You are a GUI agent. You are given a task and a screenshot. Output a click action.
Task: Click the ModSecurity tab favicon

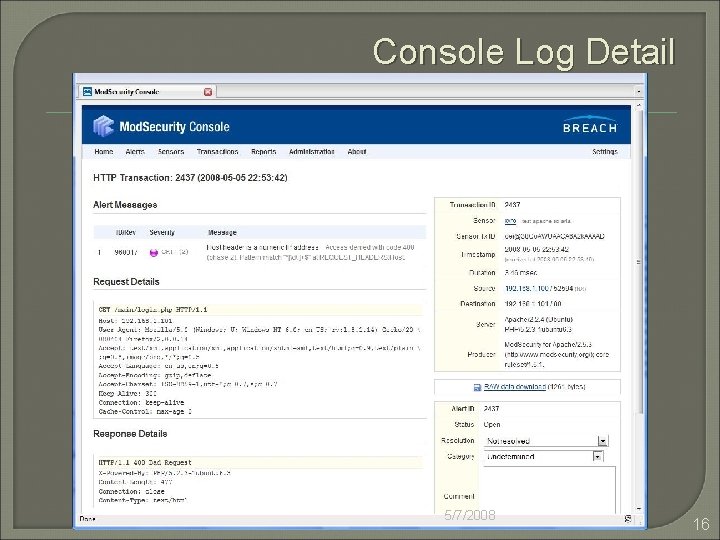[87, 92]
